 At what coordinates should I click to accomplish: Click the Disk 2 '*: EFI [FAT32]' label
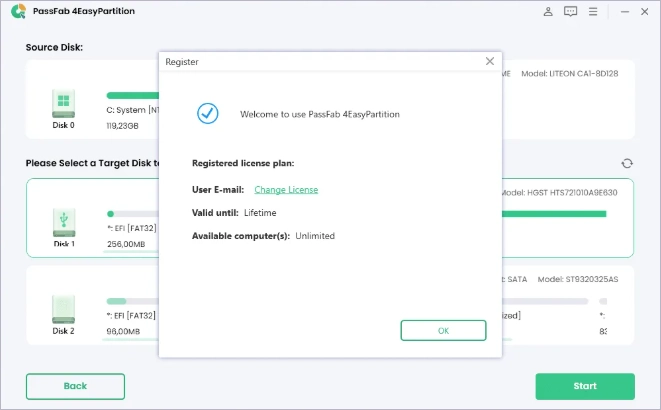[131, 316]
